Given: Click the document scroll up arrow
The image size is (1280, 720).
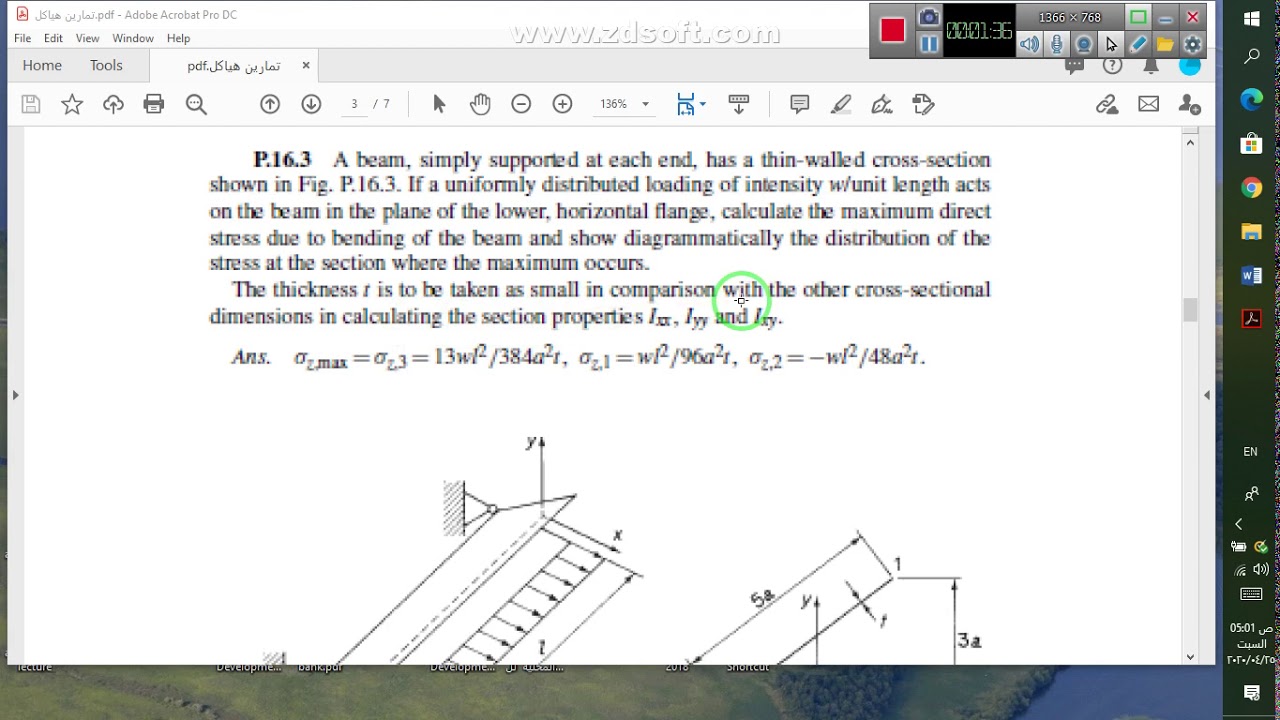Looking at the screenshot, I should pyautogui.click(x=1190, y=143).
